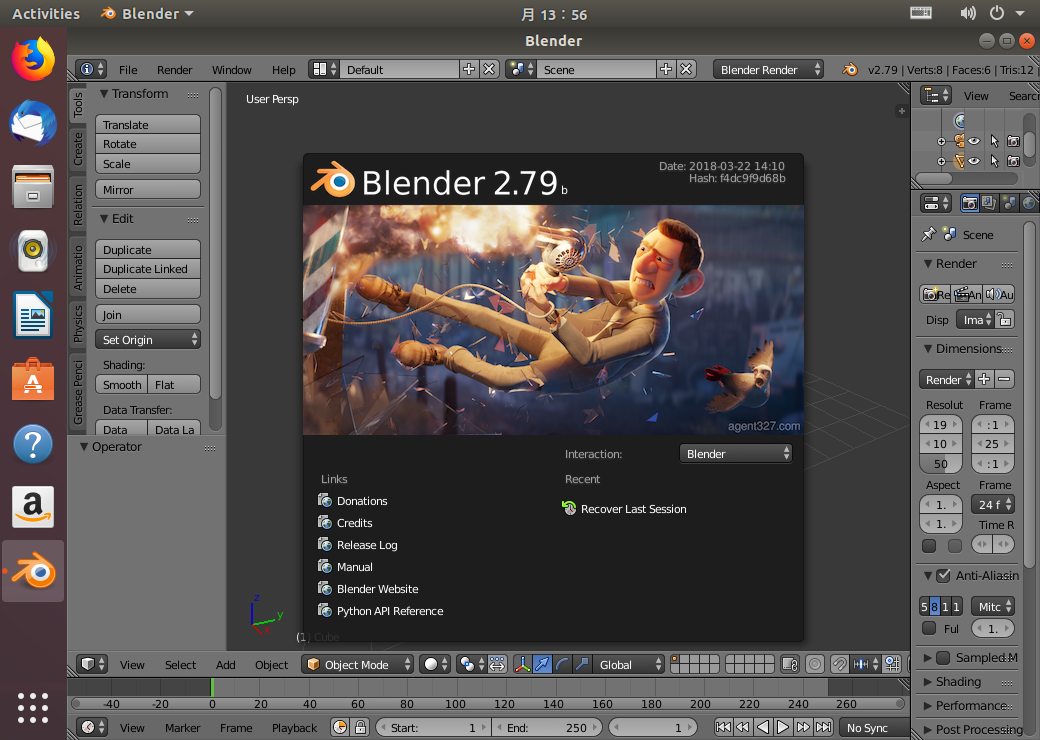Image resolution: width=1040 pixels, height=740 pixels.
Task: Hide the Camera row with its eye icon
Action: coord(974,141)
